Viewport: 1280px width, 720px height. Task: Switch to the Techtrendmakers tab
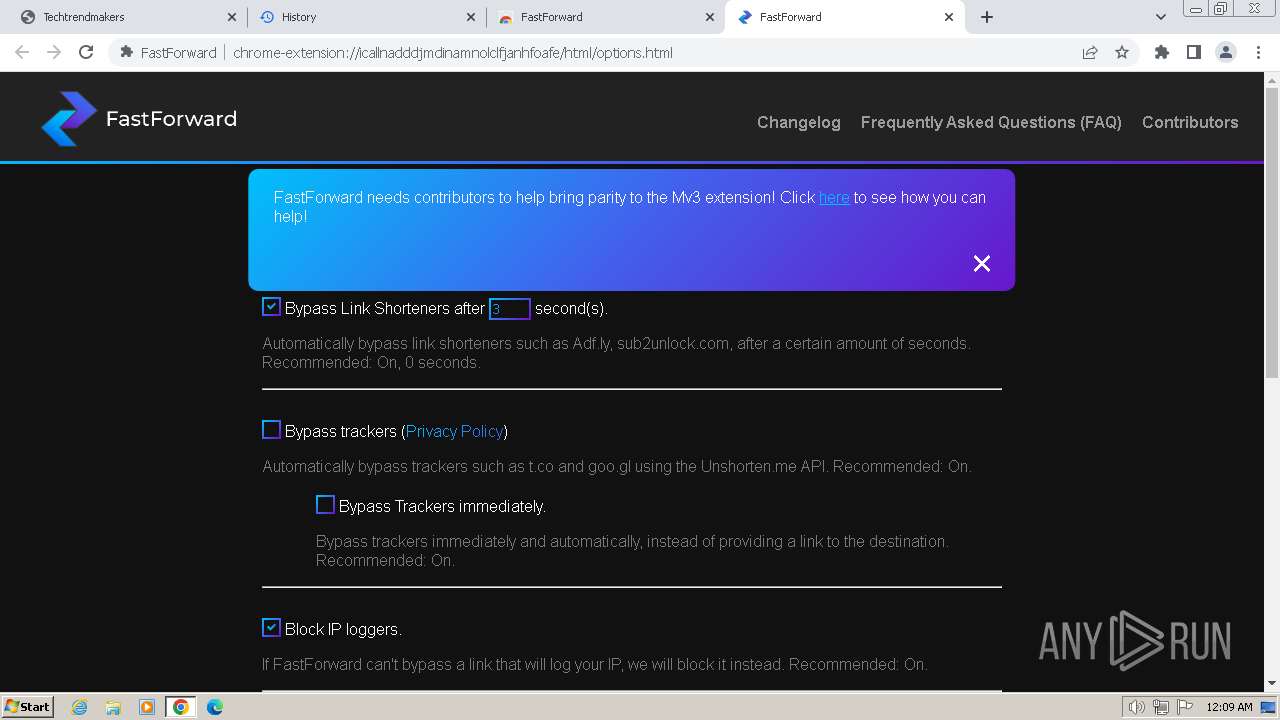point(126,17)
